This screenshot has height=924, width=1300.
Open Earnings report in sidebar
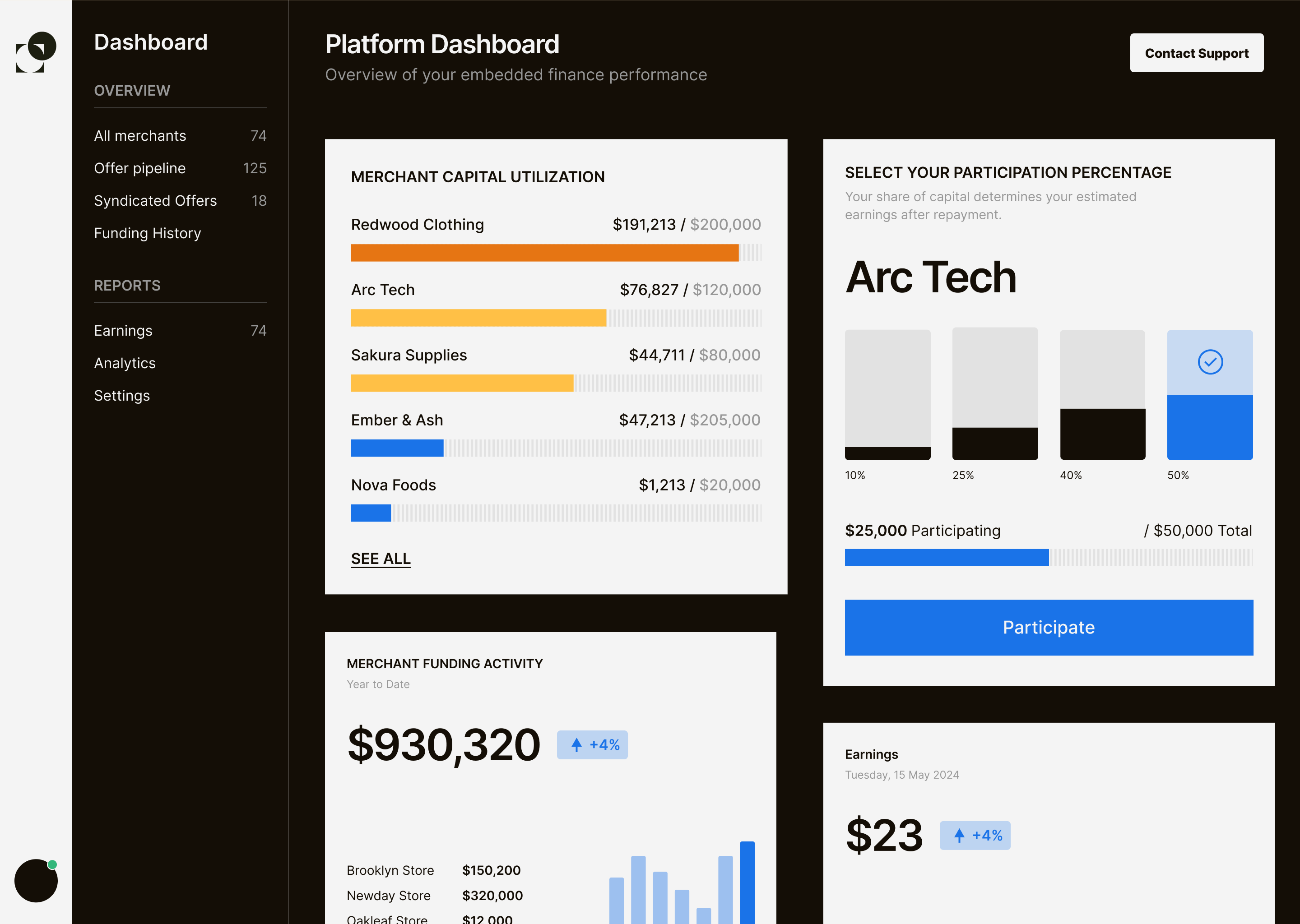point(123,331)
